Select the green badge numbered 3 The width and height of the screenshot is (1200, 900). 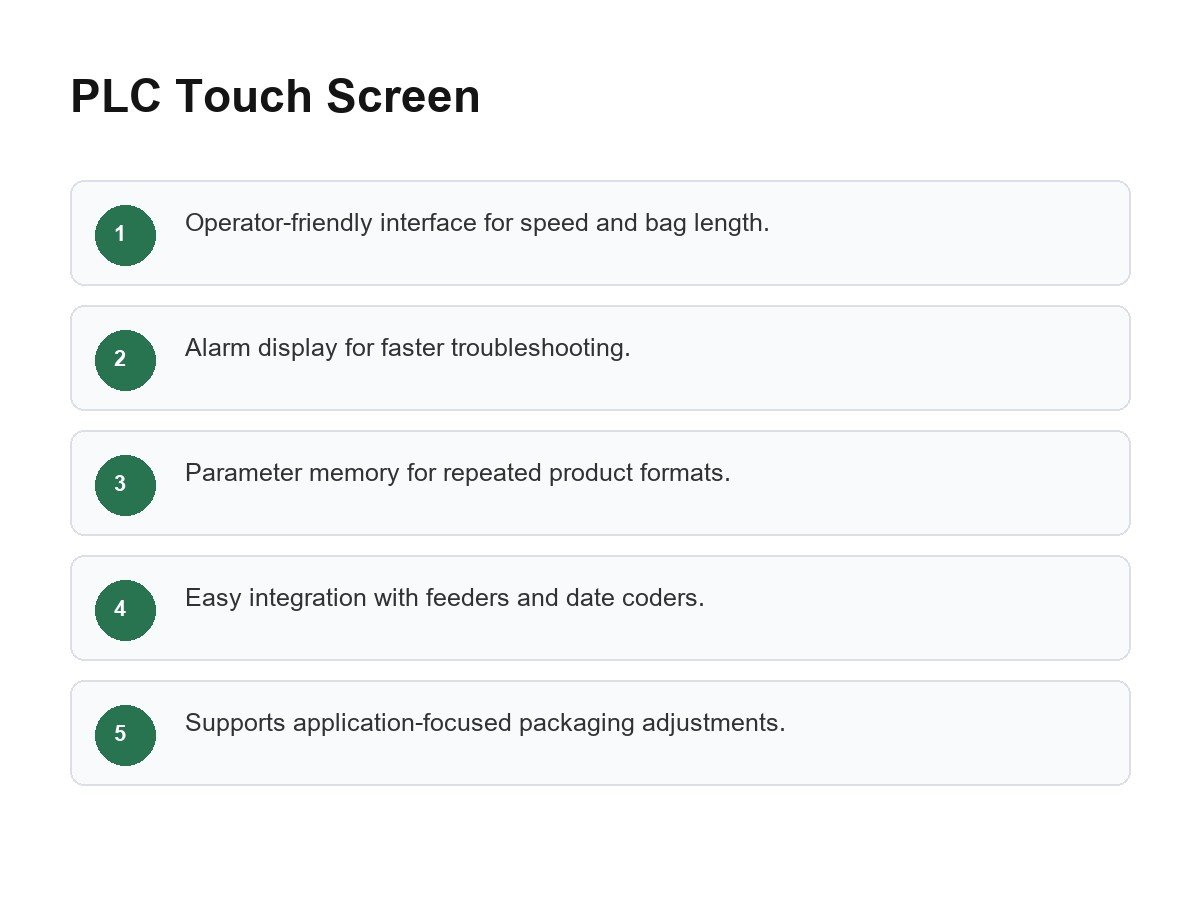(125, 485)
